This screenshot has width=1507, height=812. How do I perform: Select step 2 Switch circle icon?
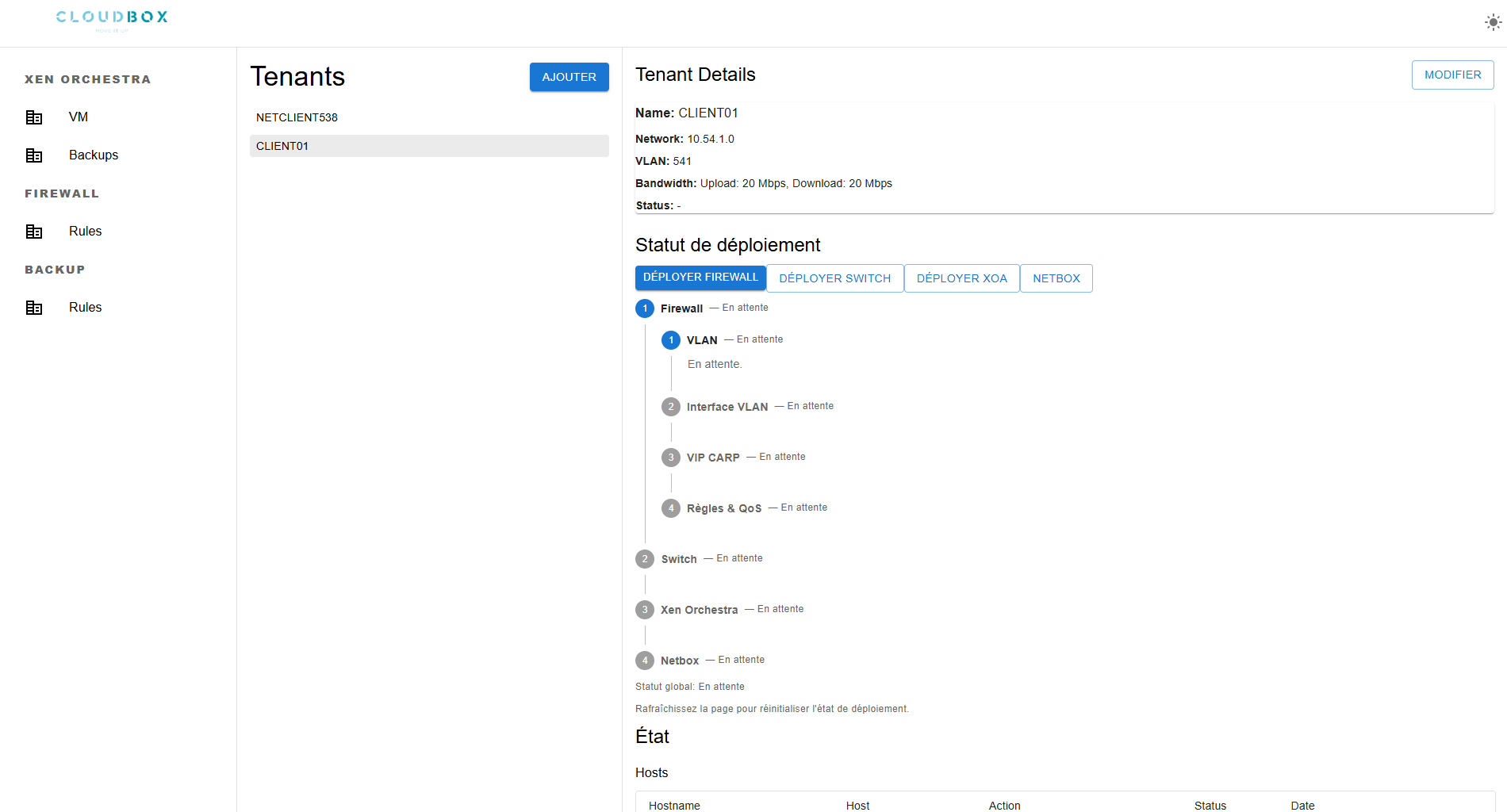[x=645, y=559]
